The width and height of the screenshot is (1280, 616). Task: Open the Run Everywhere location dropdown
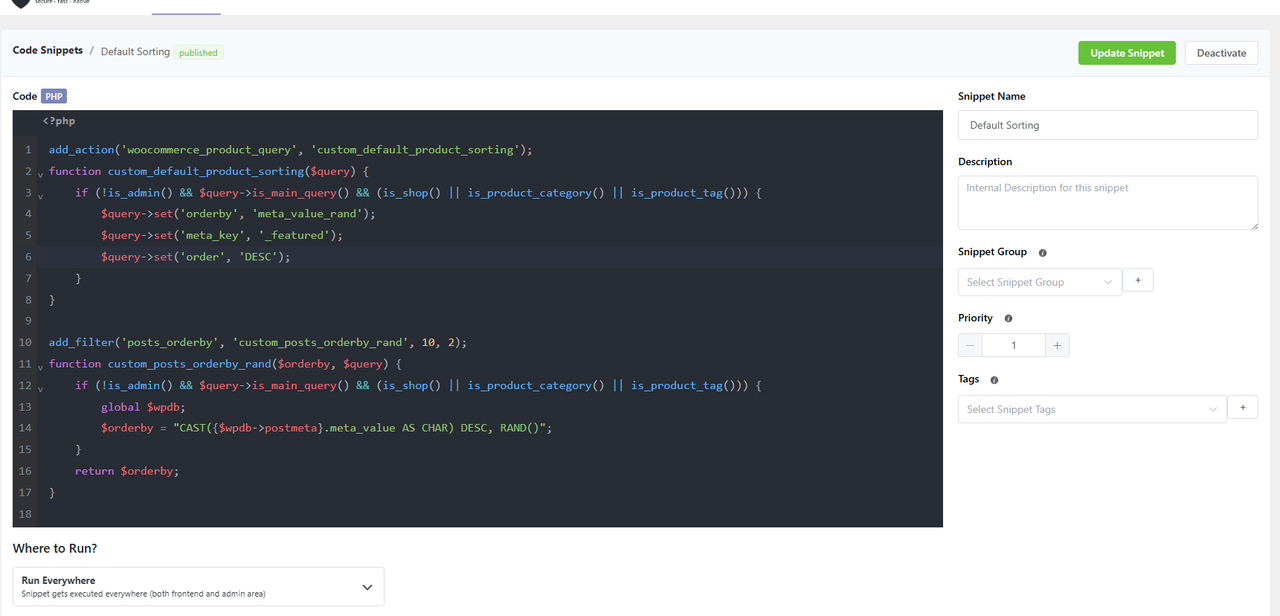pyautogui.click(x=198, y=586)
